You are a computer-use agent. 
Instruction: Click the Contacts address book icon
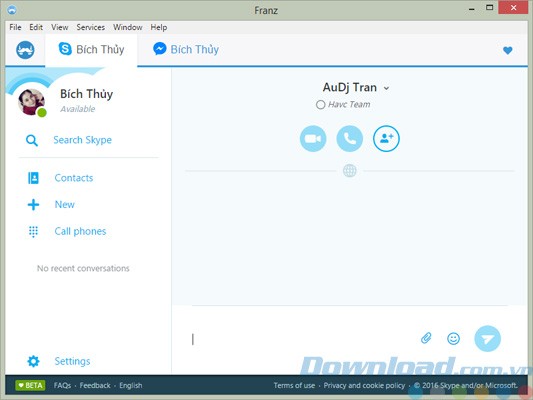click(x=33, y=178)
